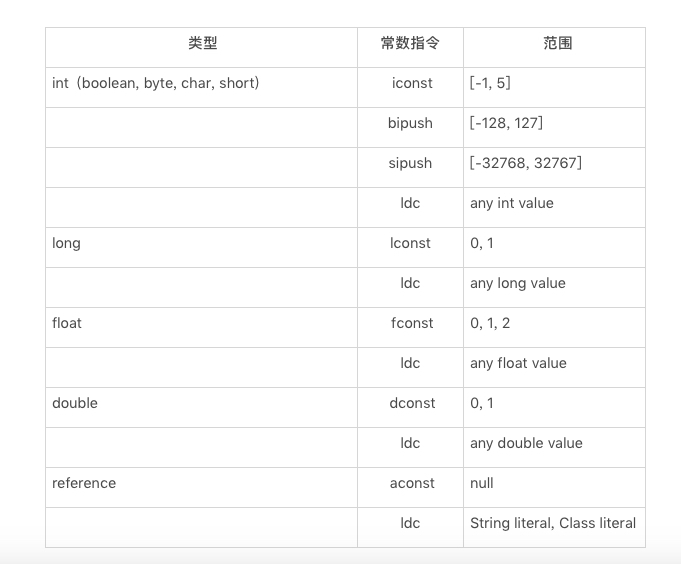Click the 类型 column header
Image resolution: width=681 pixels, height=564 pixels.
(x=202, y=43)
